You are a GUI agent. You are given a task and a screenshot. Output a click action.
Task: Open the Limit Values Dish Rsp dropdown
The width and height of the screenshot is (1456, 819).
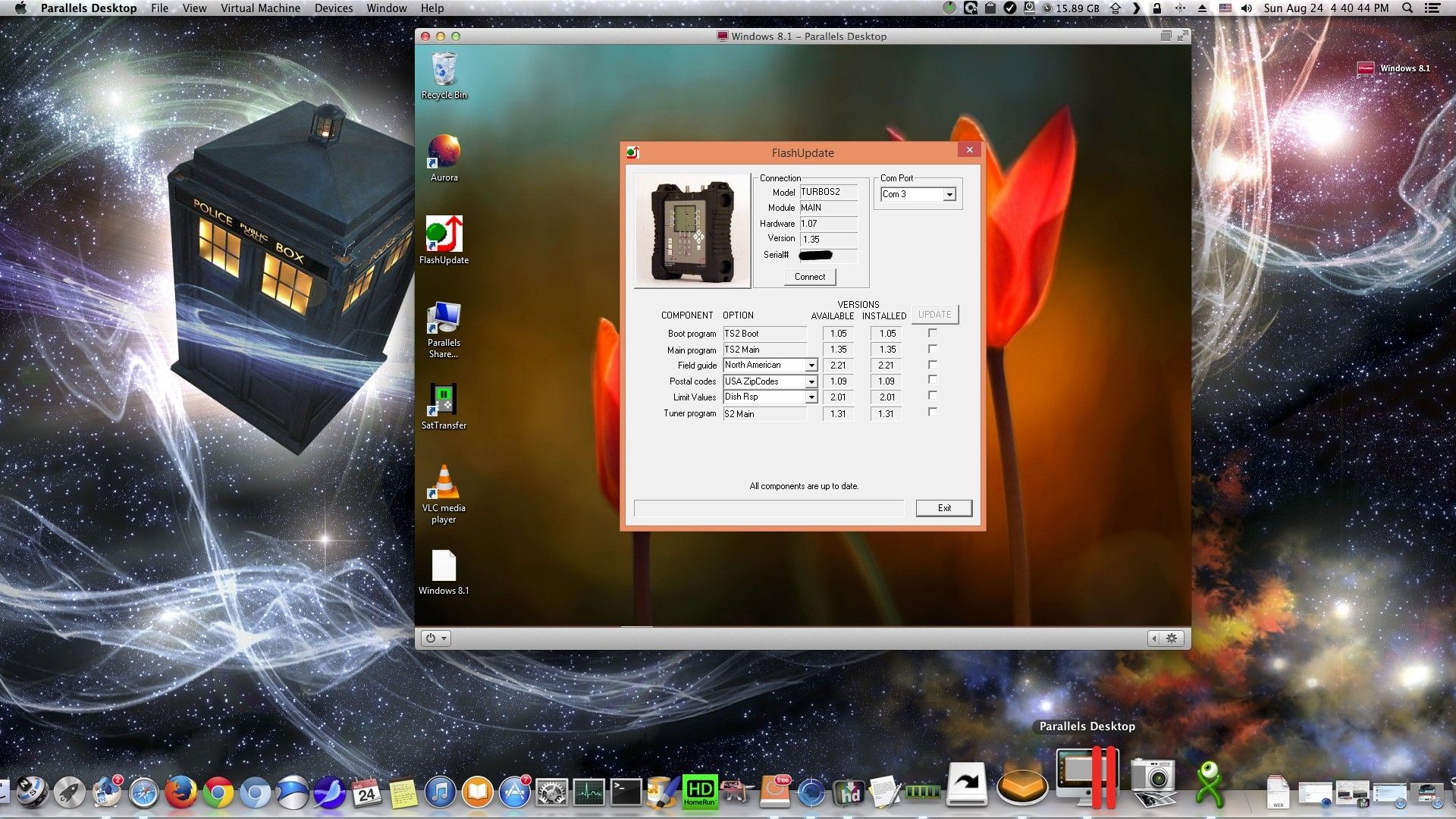point(811,397)
